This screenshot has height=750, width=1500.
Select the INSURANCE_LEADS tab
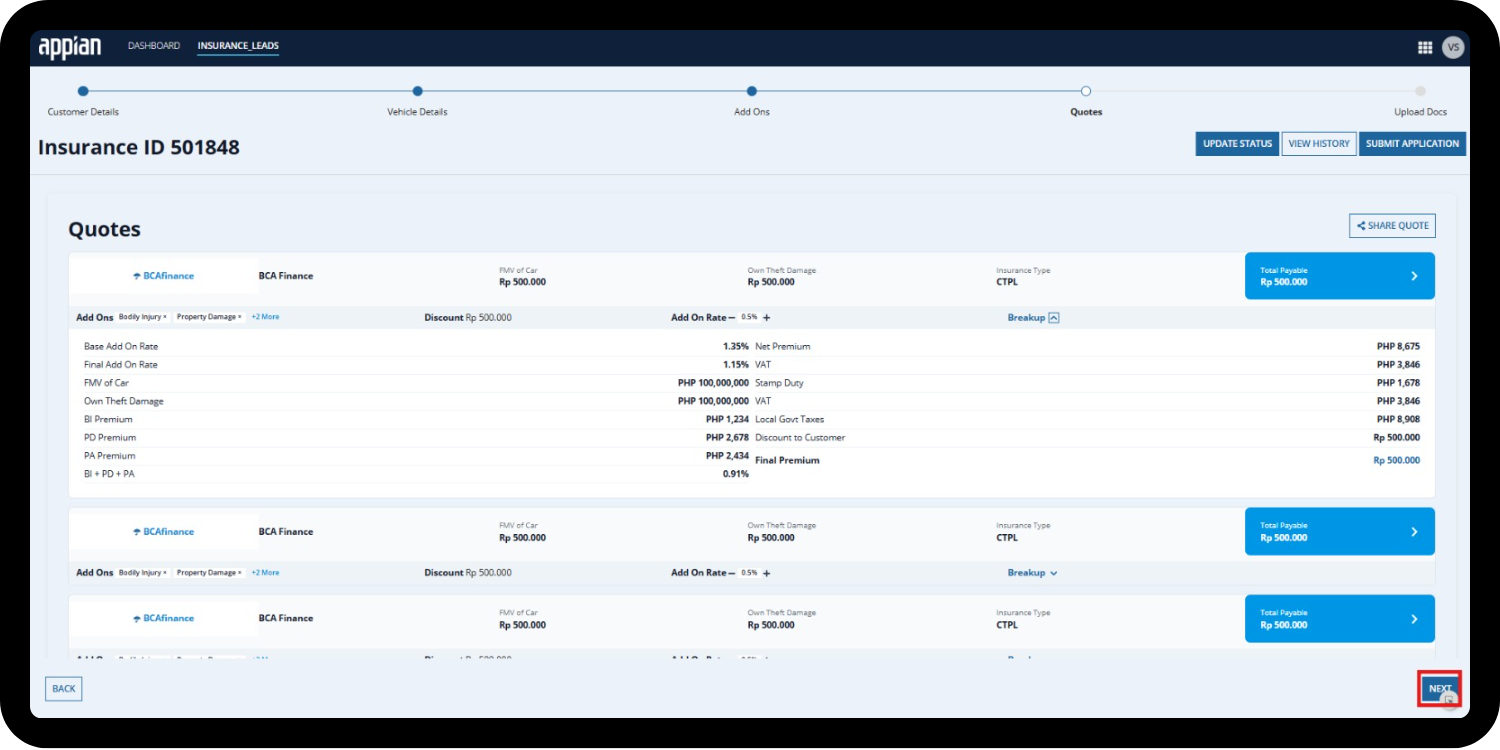point(238,46)
